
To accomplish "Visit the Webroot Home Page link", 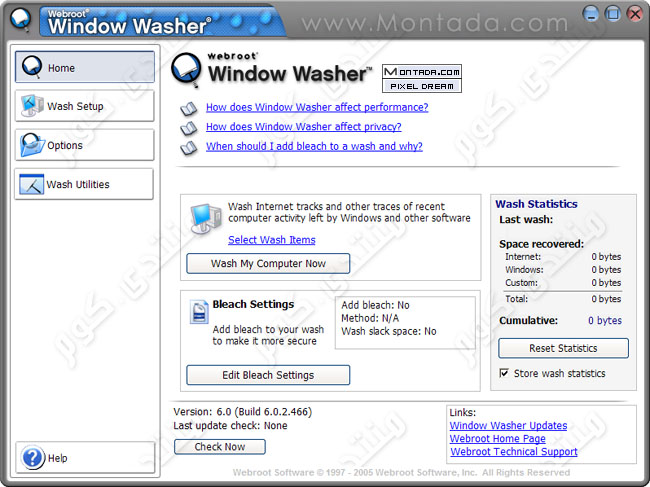I will coord(497,439).
